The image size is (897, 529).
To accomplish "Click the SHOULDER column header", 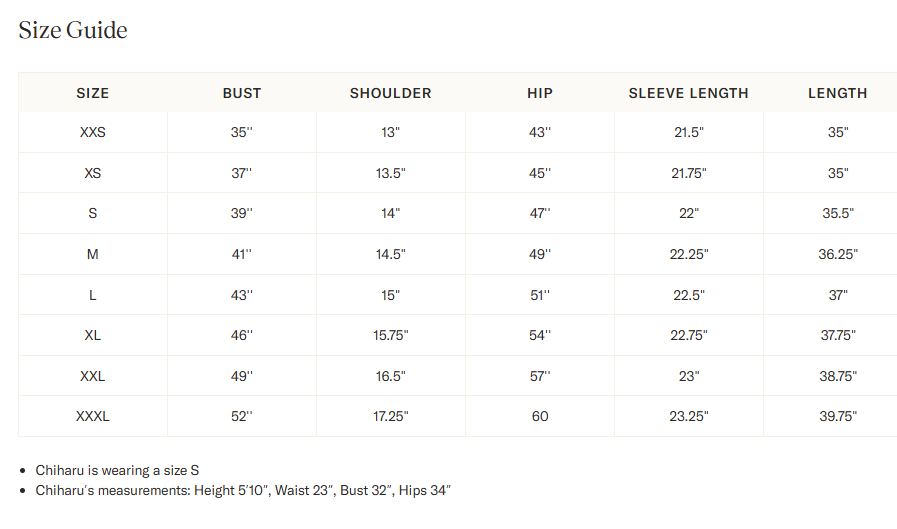I will 391,93.
